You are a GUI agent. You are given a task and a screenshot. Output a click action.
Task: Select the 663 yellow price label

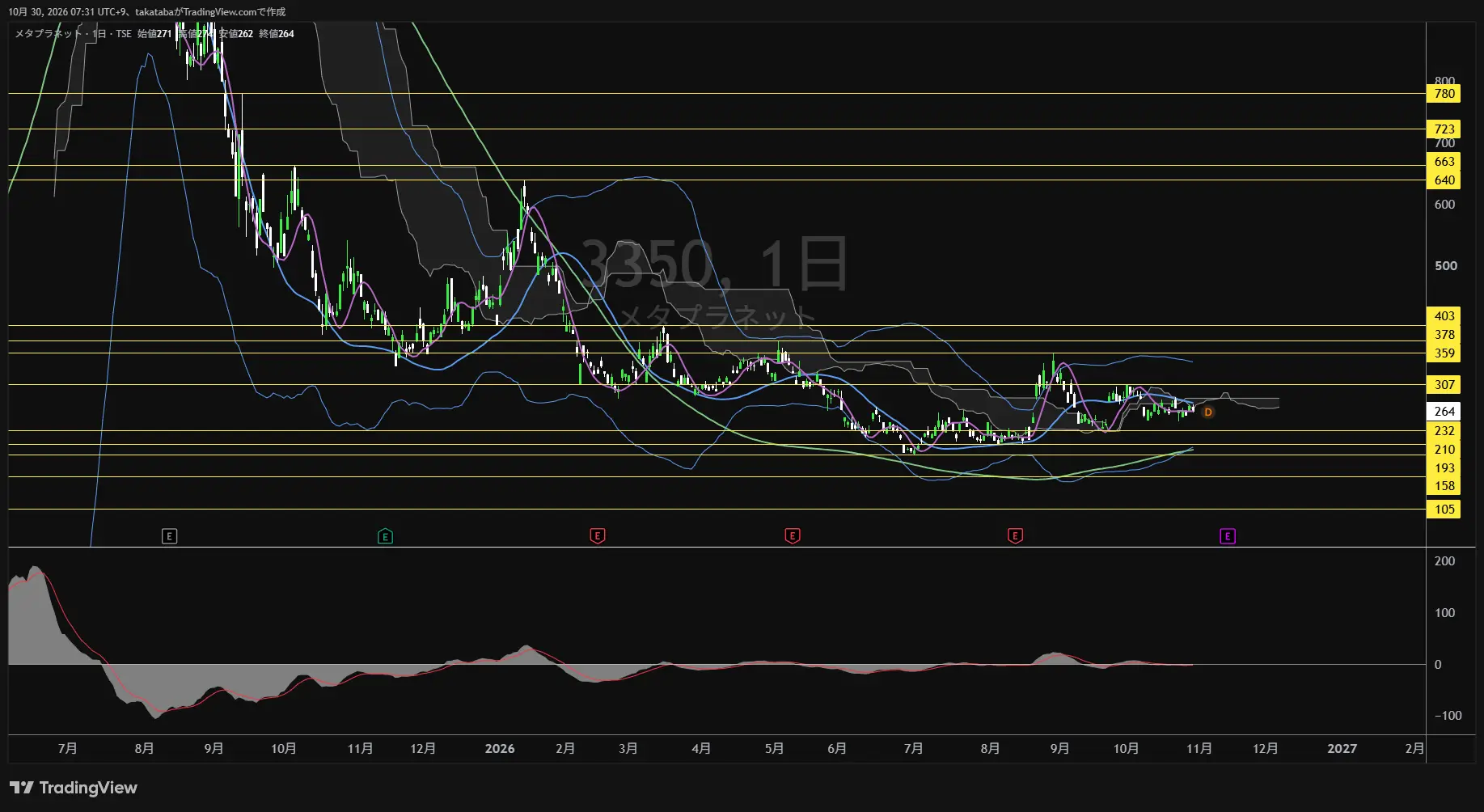[1444, 162]
